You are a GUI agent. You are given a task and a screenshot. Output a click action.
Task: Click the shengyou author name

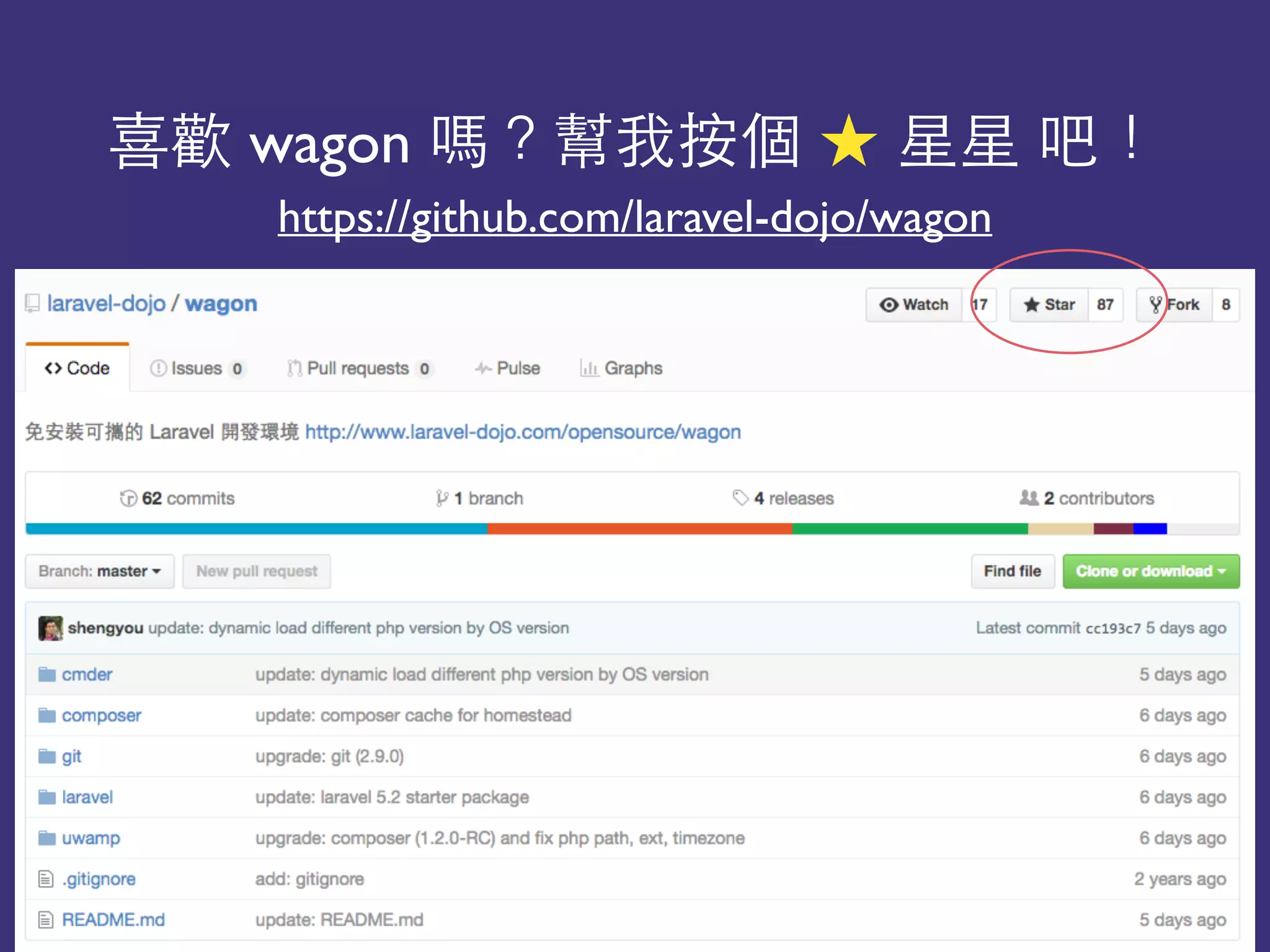tap(105, 628)
